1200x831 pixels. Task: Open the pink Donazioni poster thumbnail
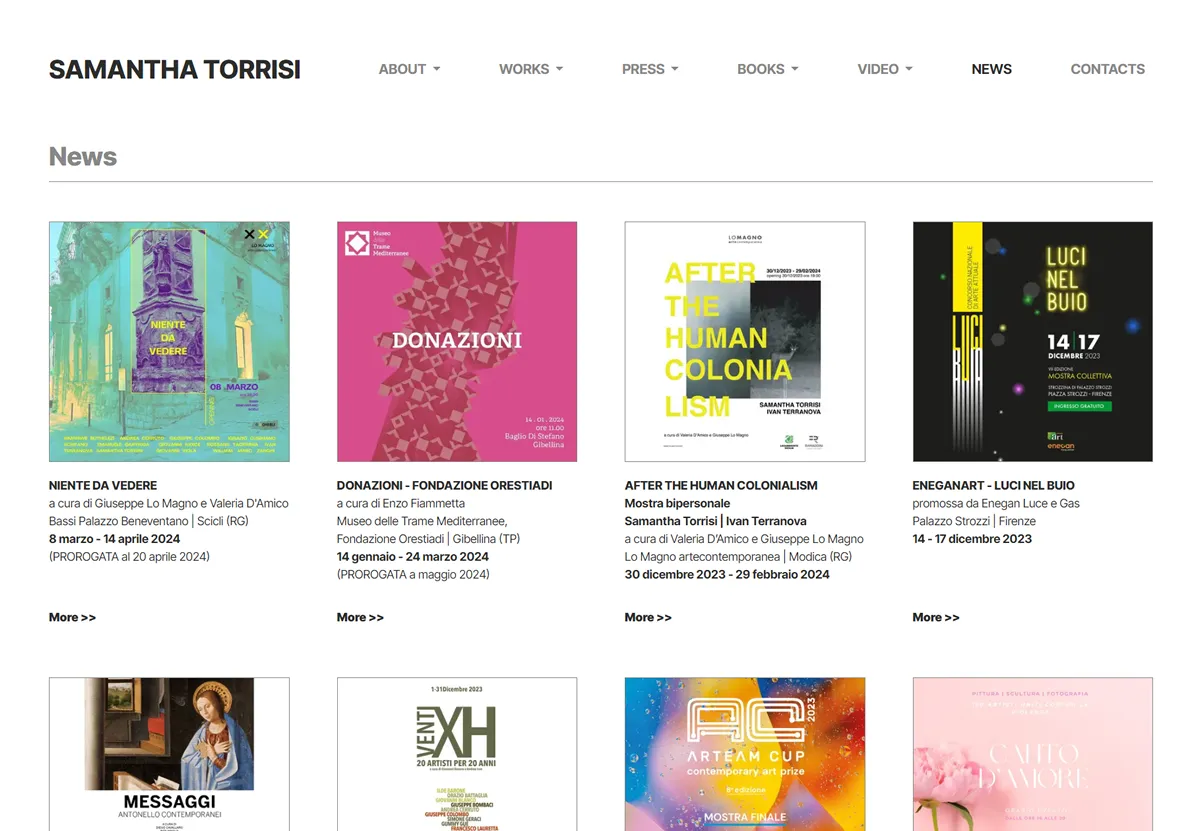457,341
